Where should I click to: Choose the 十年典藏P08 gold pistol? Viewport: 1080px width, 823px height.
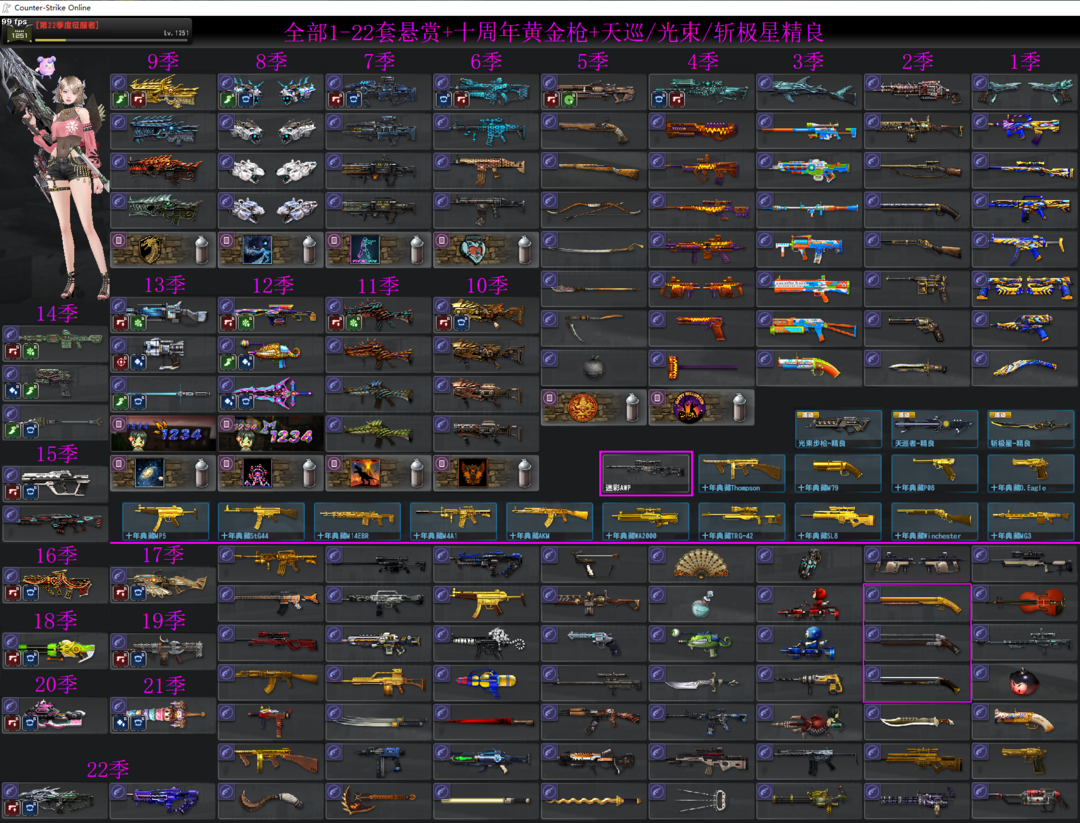(x=935, y=473)
